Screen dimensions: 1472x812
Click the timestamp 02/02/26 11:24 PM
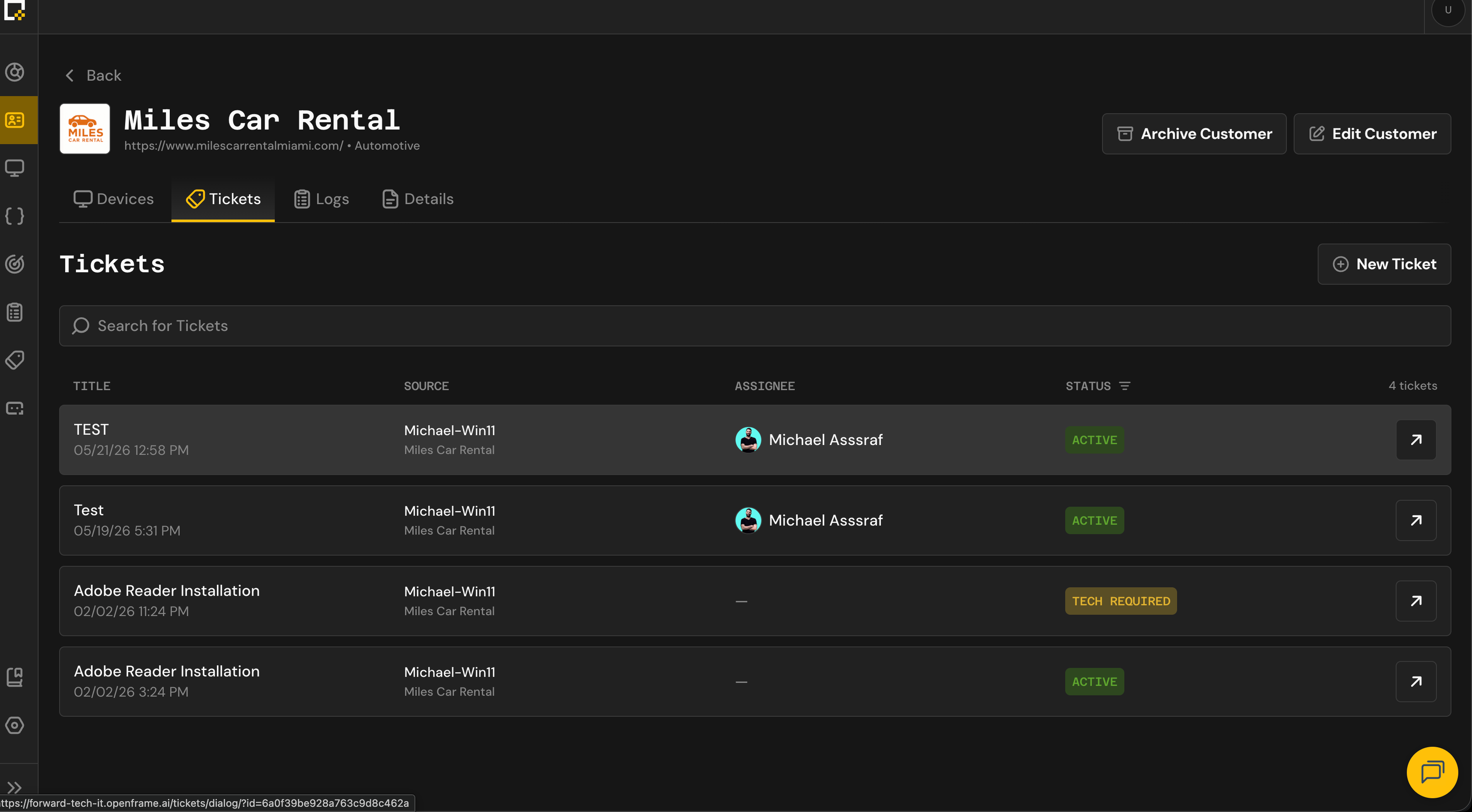131,611
